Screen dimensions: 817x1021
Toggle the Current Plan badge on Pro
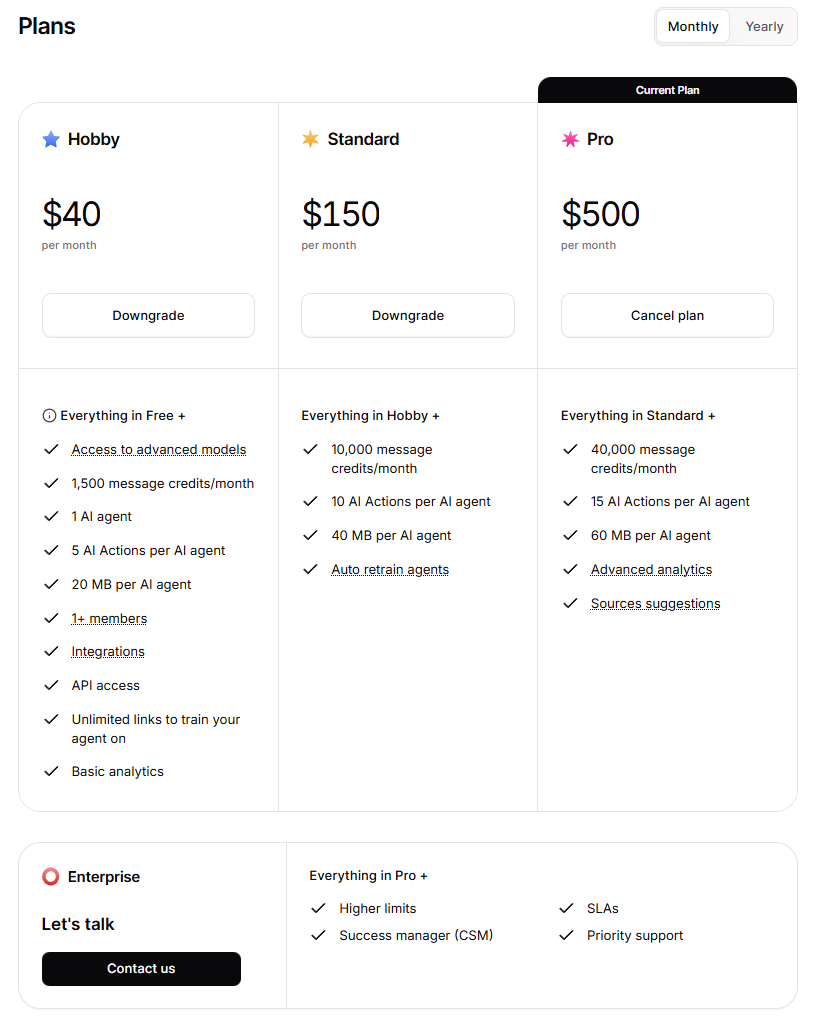click(667, 89)
